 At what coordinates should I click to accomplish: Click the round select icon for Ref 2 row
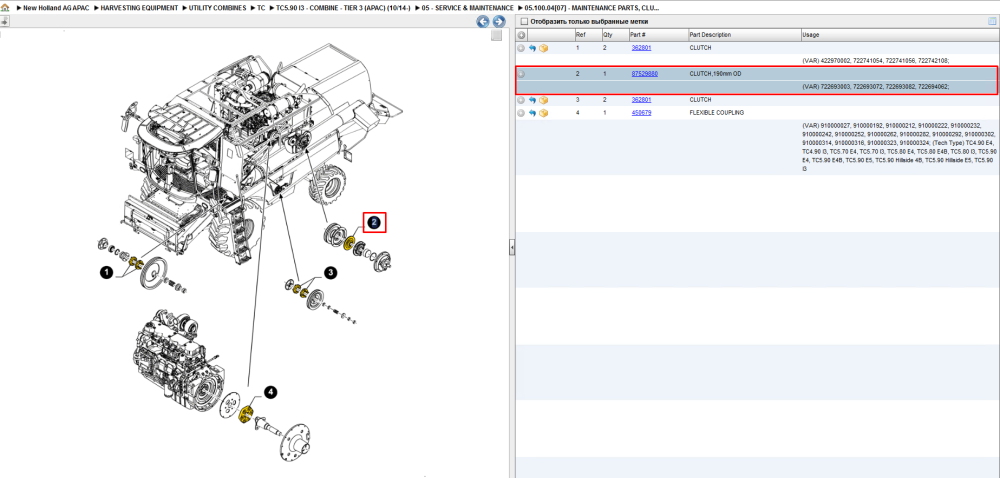click(521, 74)
